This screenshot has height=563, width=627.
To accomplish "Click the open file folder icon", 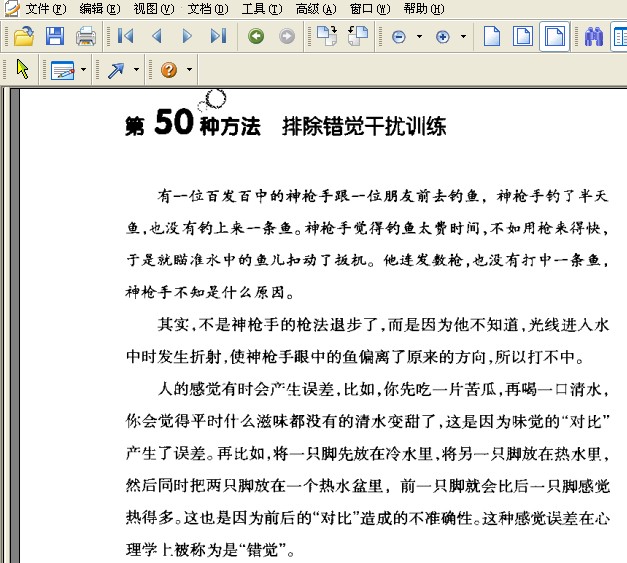I will tap(24, 36).
